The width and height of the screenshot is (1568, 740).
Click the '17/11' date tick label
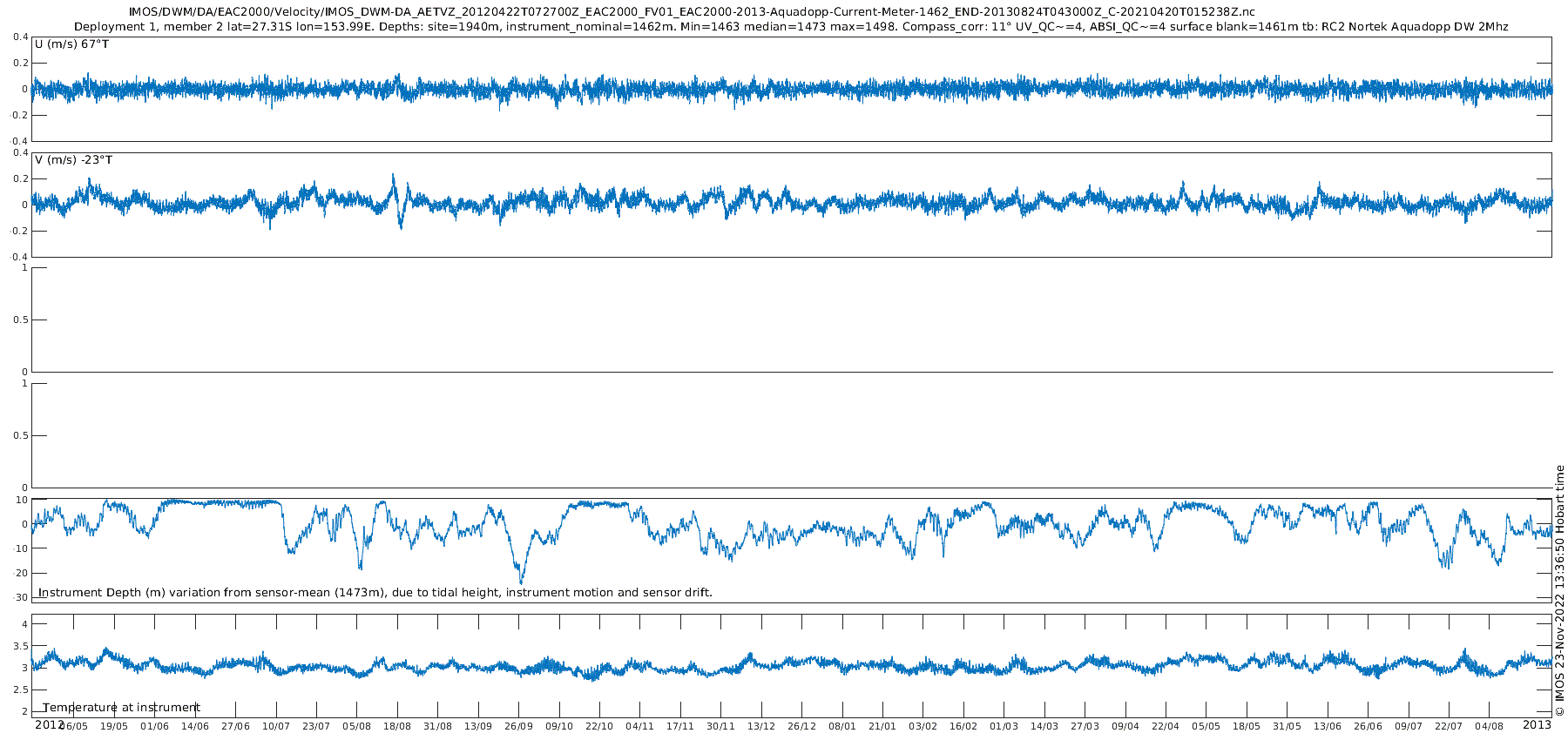tap(680, 726)
